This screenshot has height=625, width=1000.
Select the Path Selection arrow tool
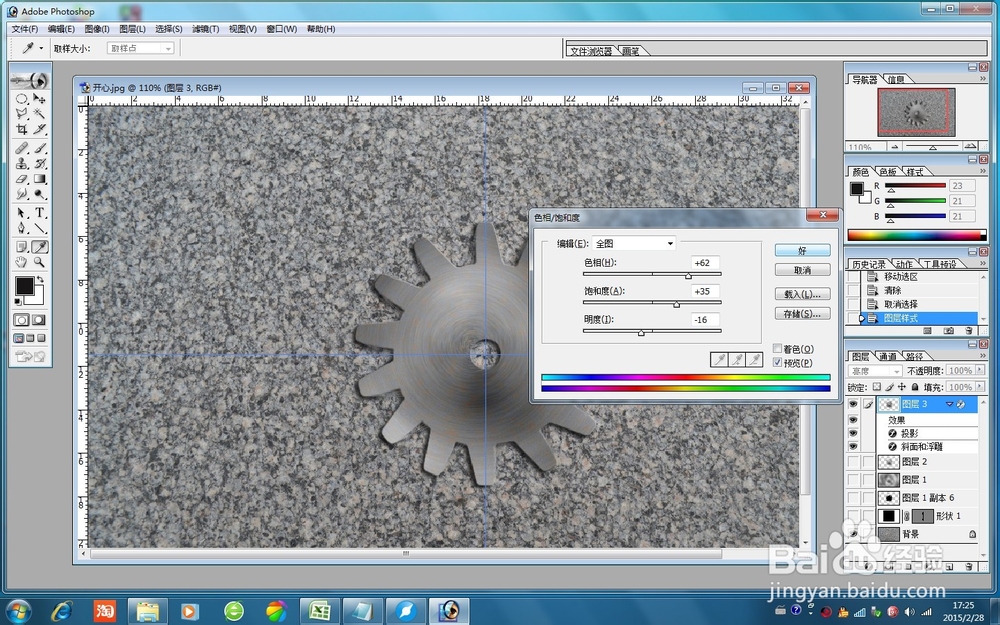point(22,213)
